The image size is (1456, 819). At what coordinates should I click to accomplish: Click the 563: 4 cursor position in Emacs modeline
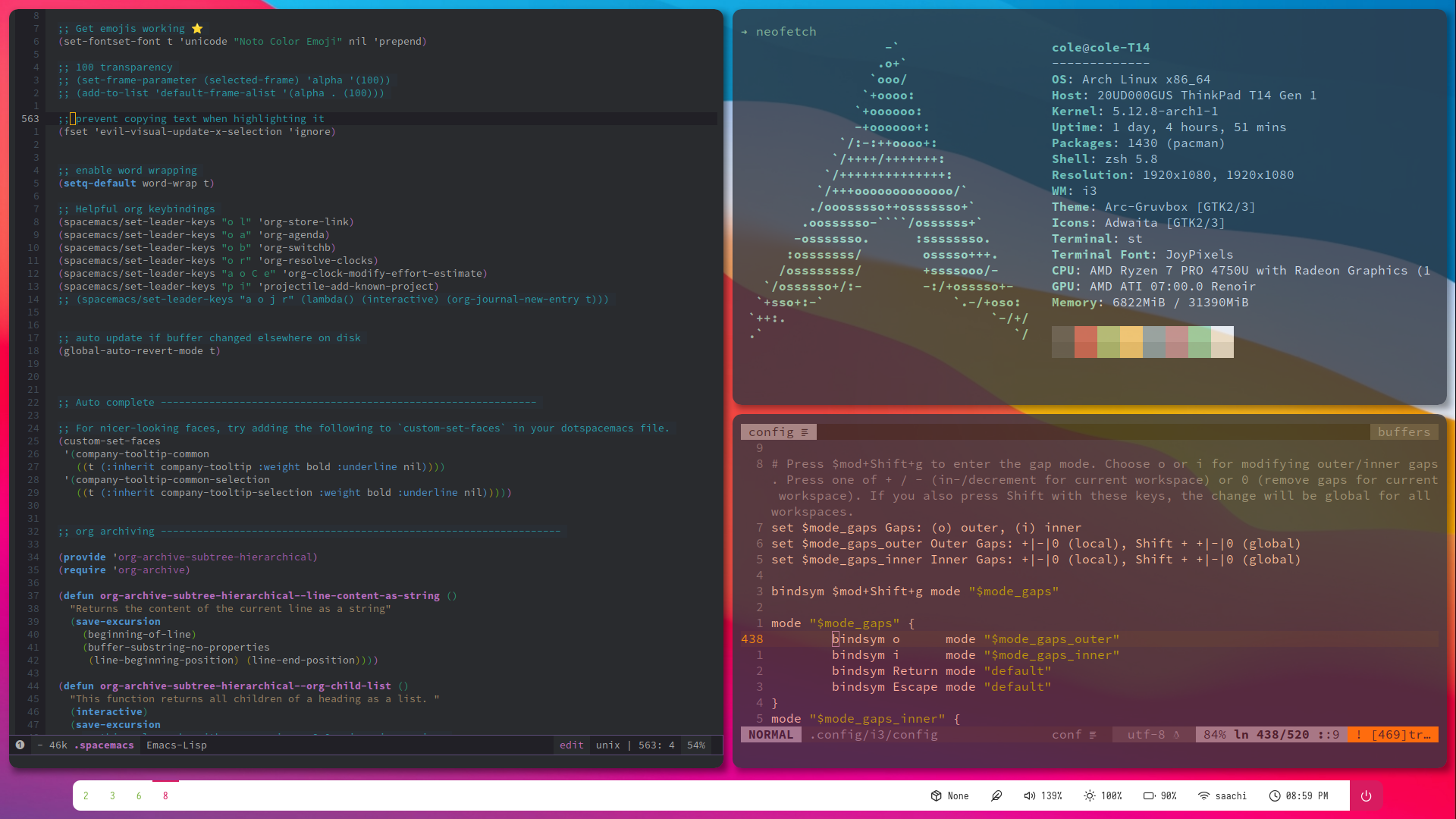pyautogui.click(x=657, y=745)
